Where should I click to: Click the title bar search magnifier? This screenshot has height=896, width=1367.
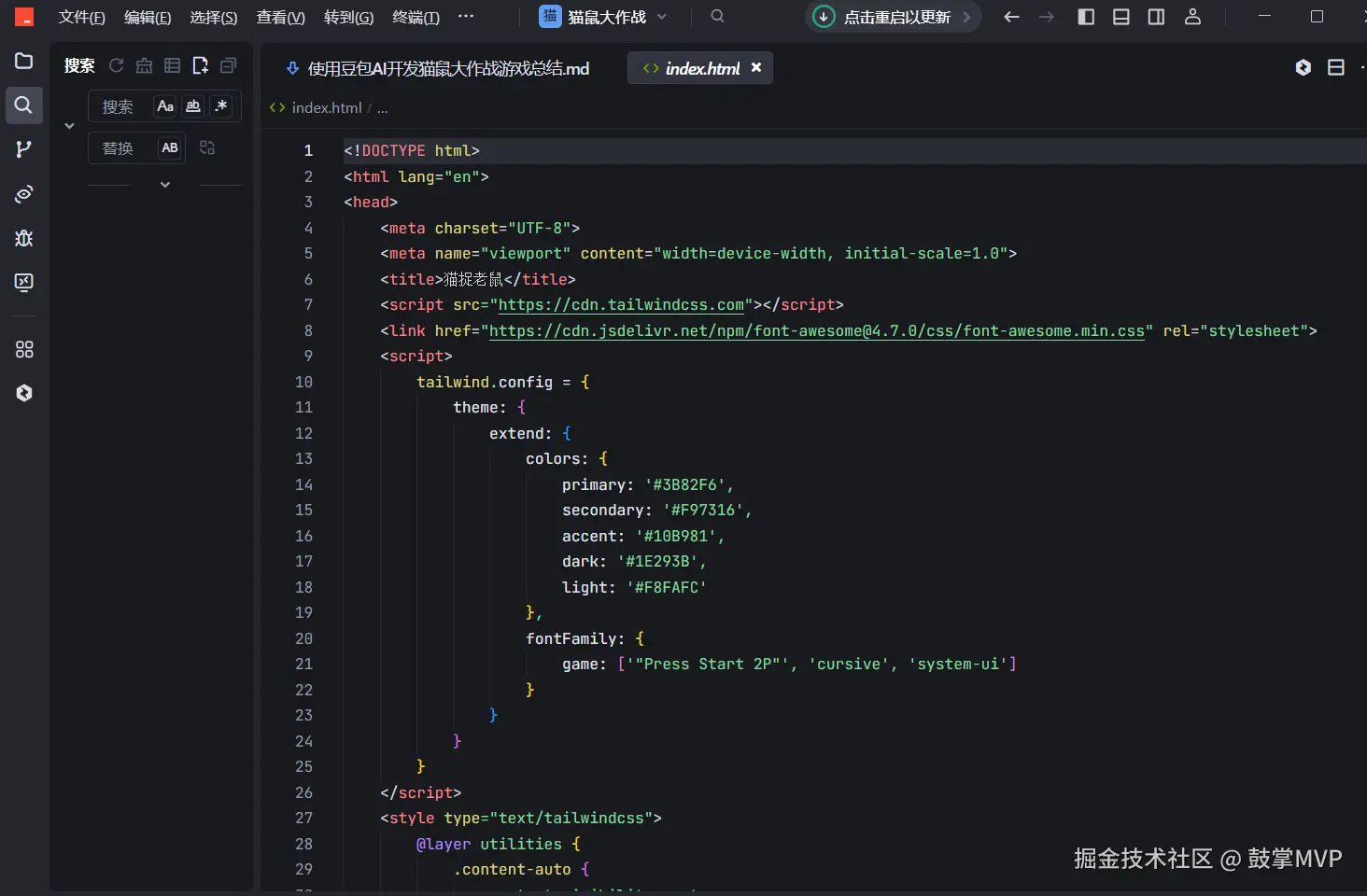pos(717,16)
